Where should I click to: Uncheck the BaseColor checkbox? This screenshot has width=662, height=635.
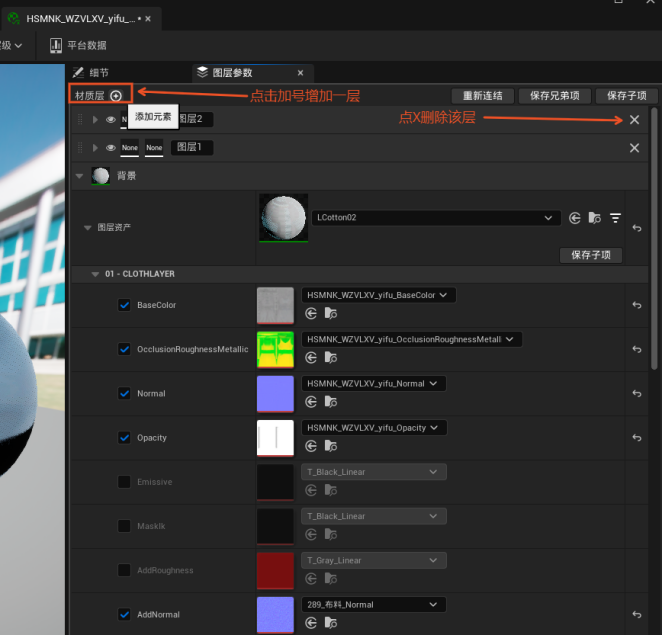(x=125, y=305)
